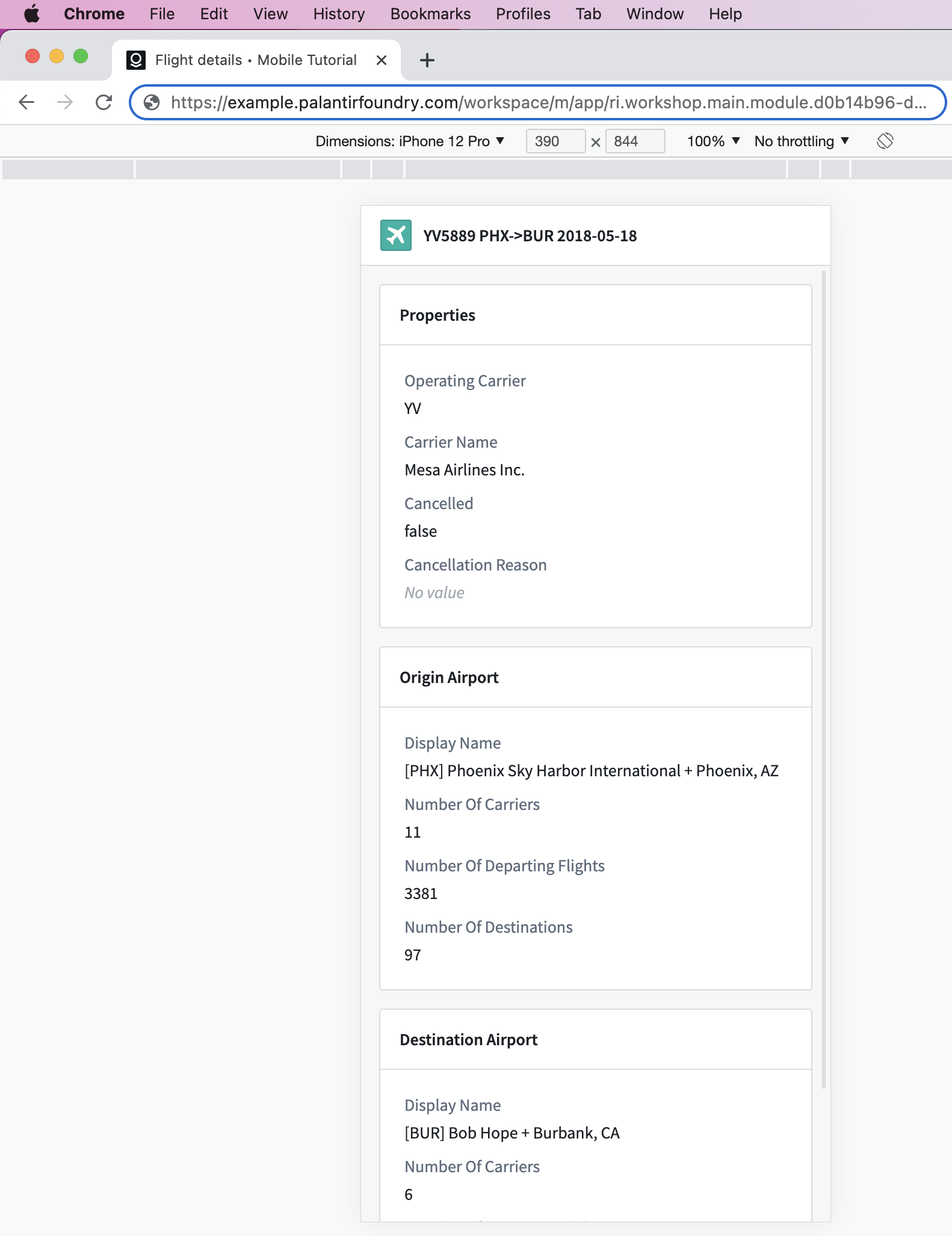Click the viewport width field 390

[x=555, y=141]
